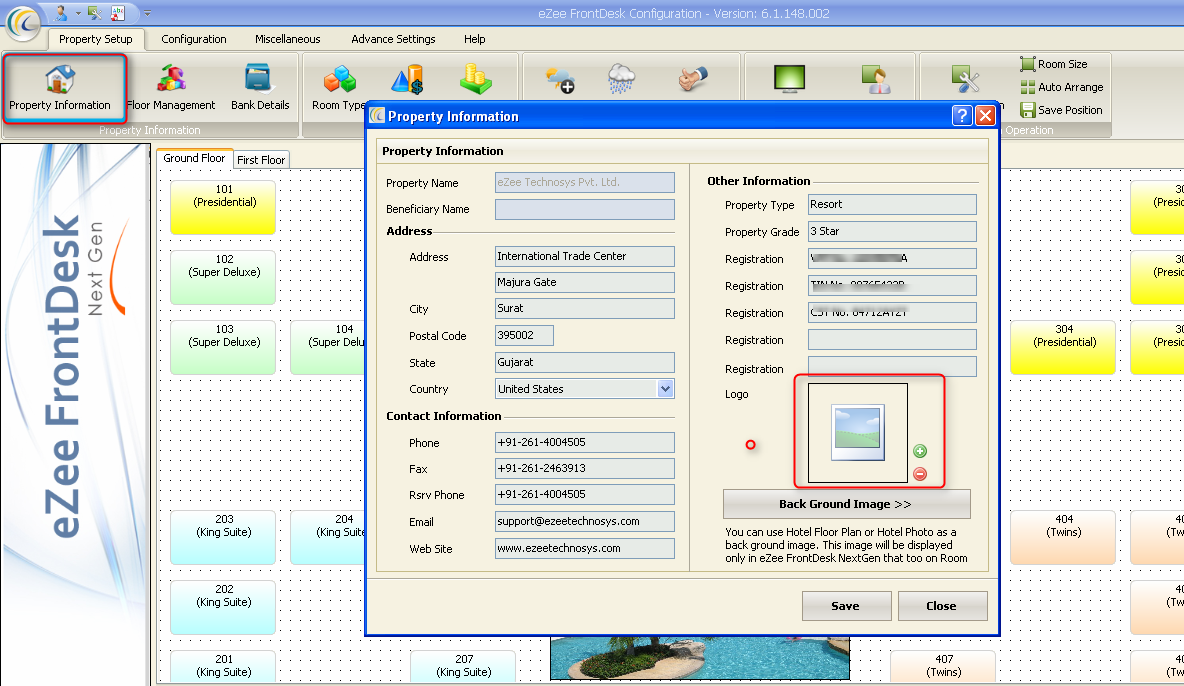Viewport: 1184px width, 686px height.
Task: Close the Property Information dialog with X
Action: coord(985,116)
